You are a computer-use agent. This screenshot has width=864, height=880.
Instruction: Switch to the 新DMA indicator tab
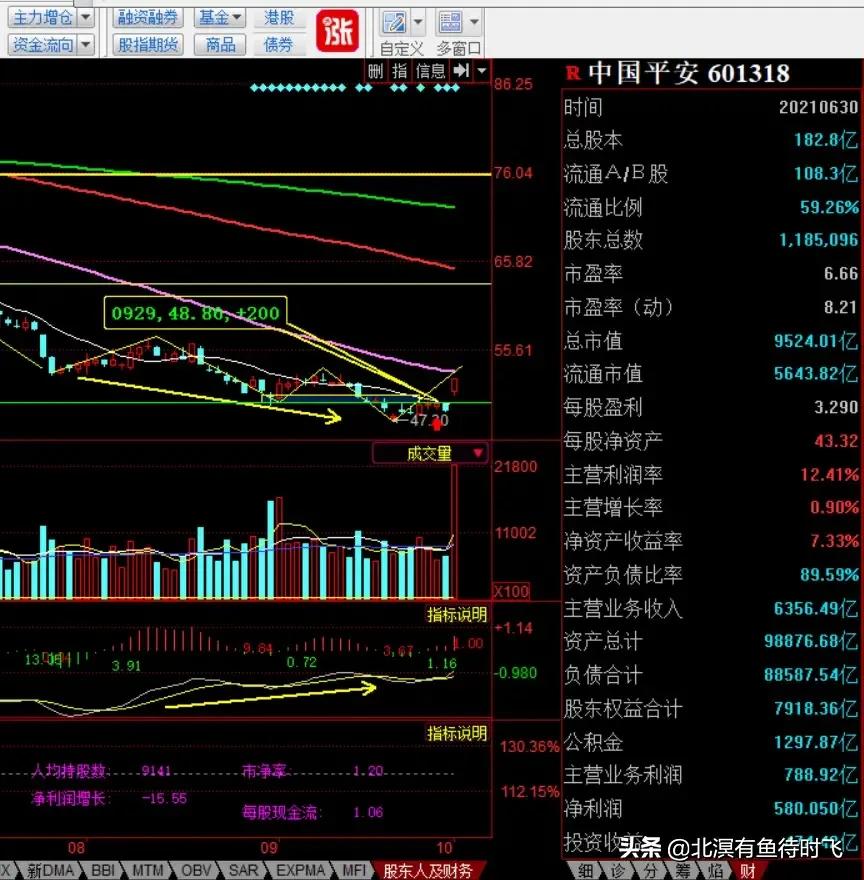coord(51,870)
